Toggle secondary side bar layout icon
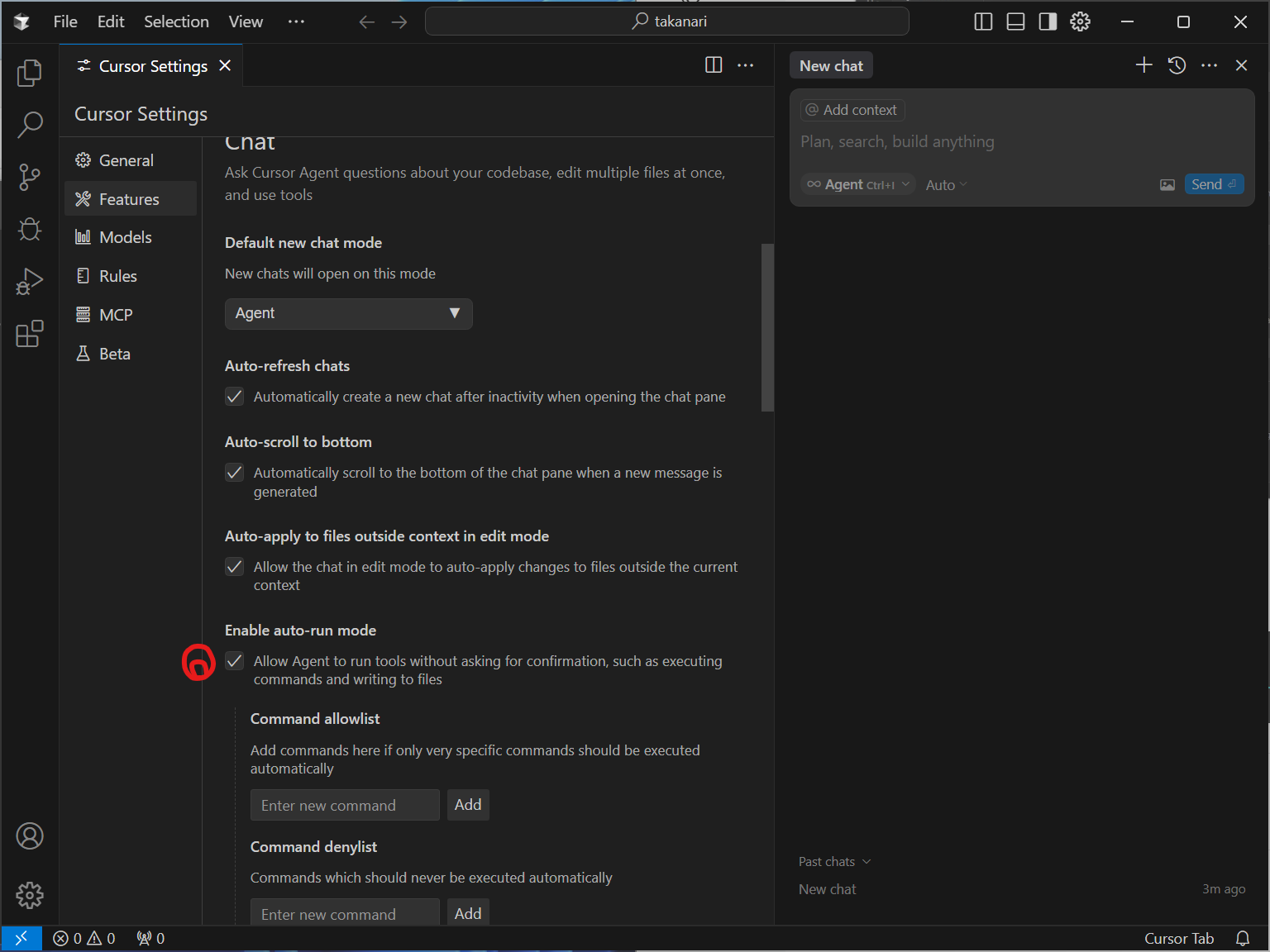 1048,21
